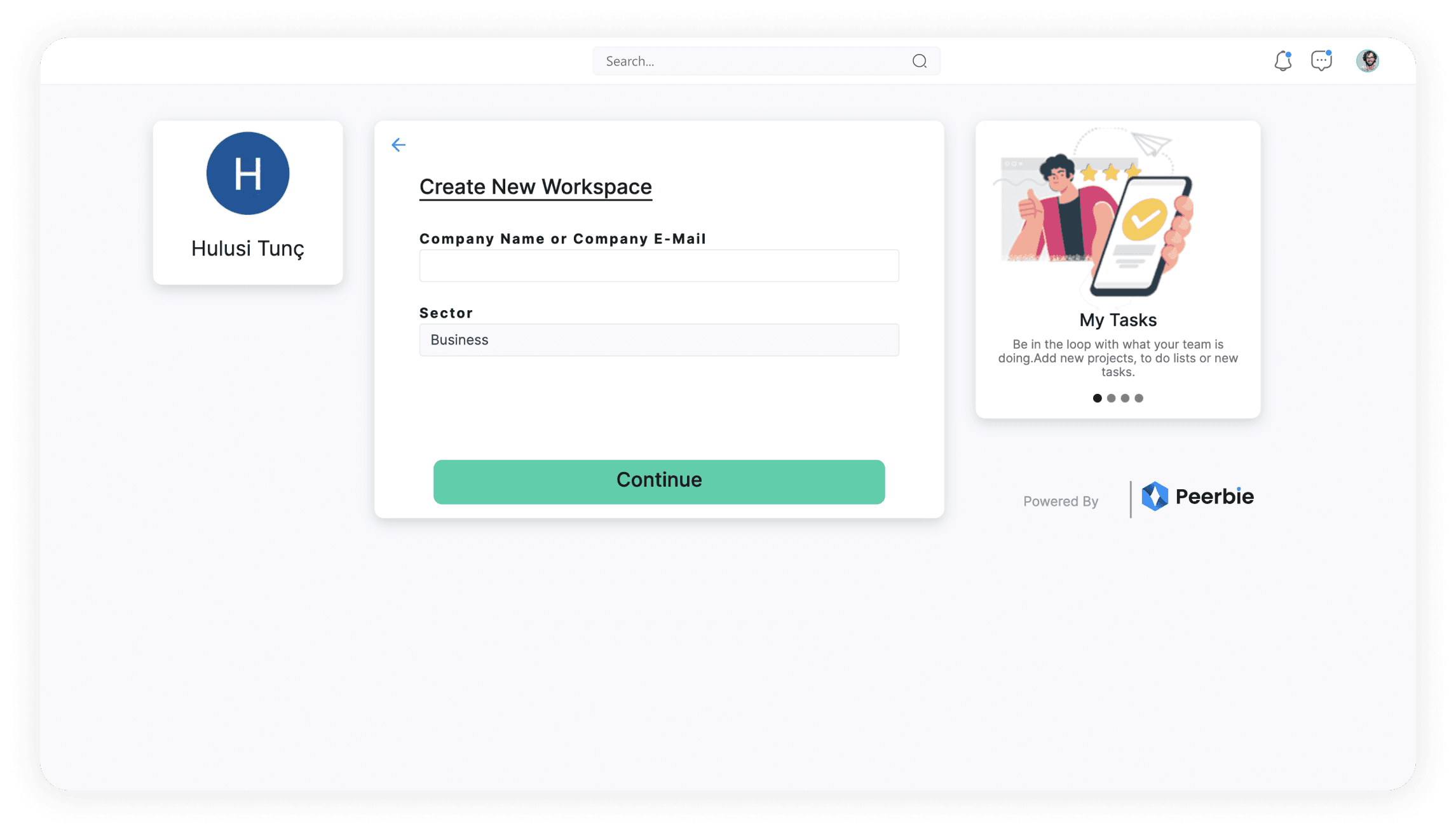
Task: Open notifications panel via bell icon
Action: (x=1283, y=61)
